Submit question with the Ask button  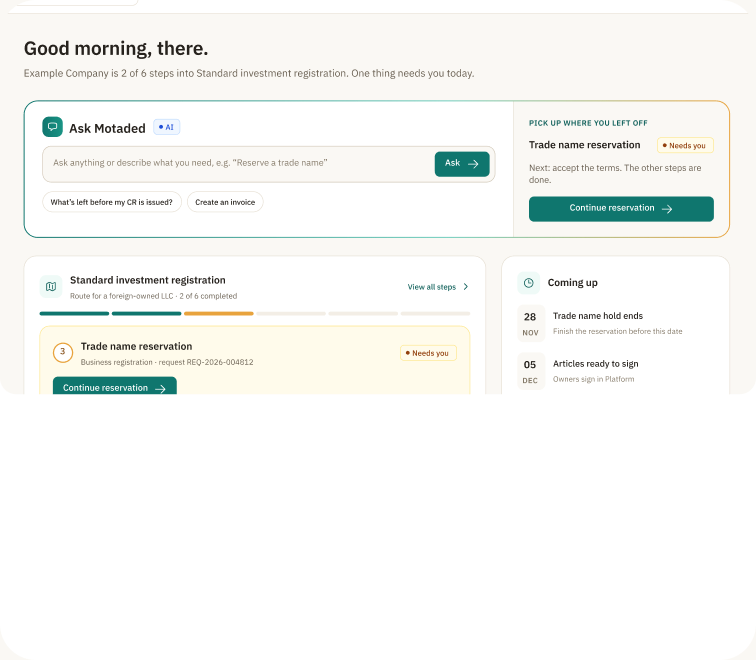pos(462,164)
